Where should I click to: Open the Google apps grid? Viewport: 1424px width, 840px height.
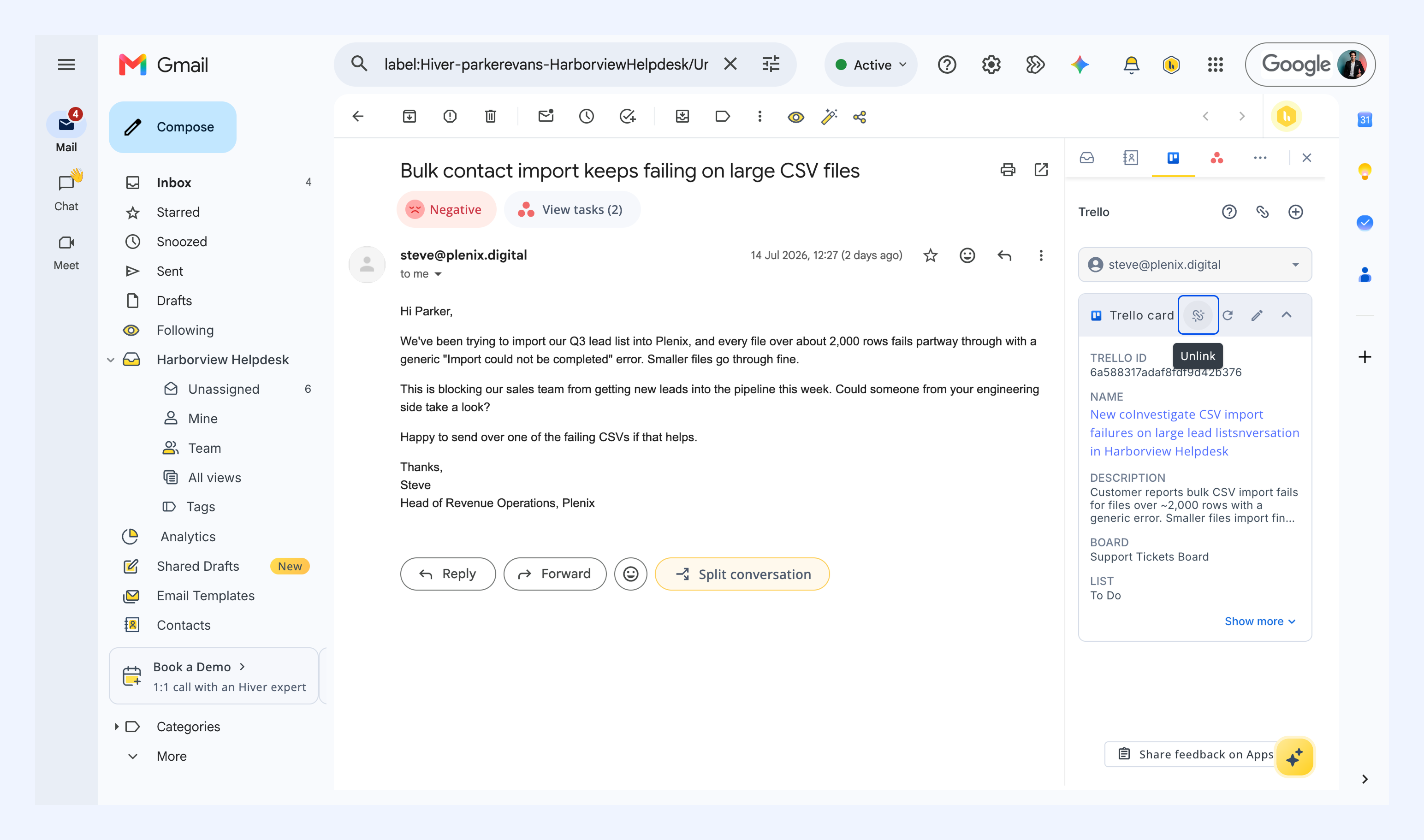click(1215, 65)
